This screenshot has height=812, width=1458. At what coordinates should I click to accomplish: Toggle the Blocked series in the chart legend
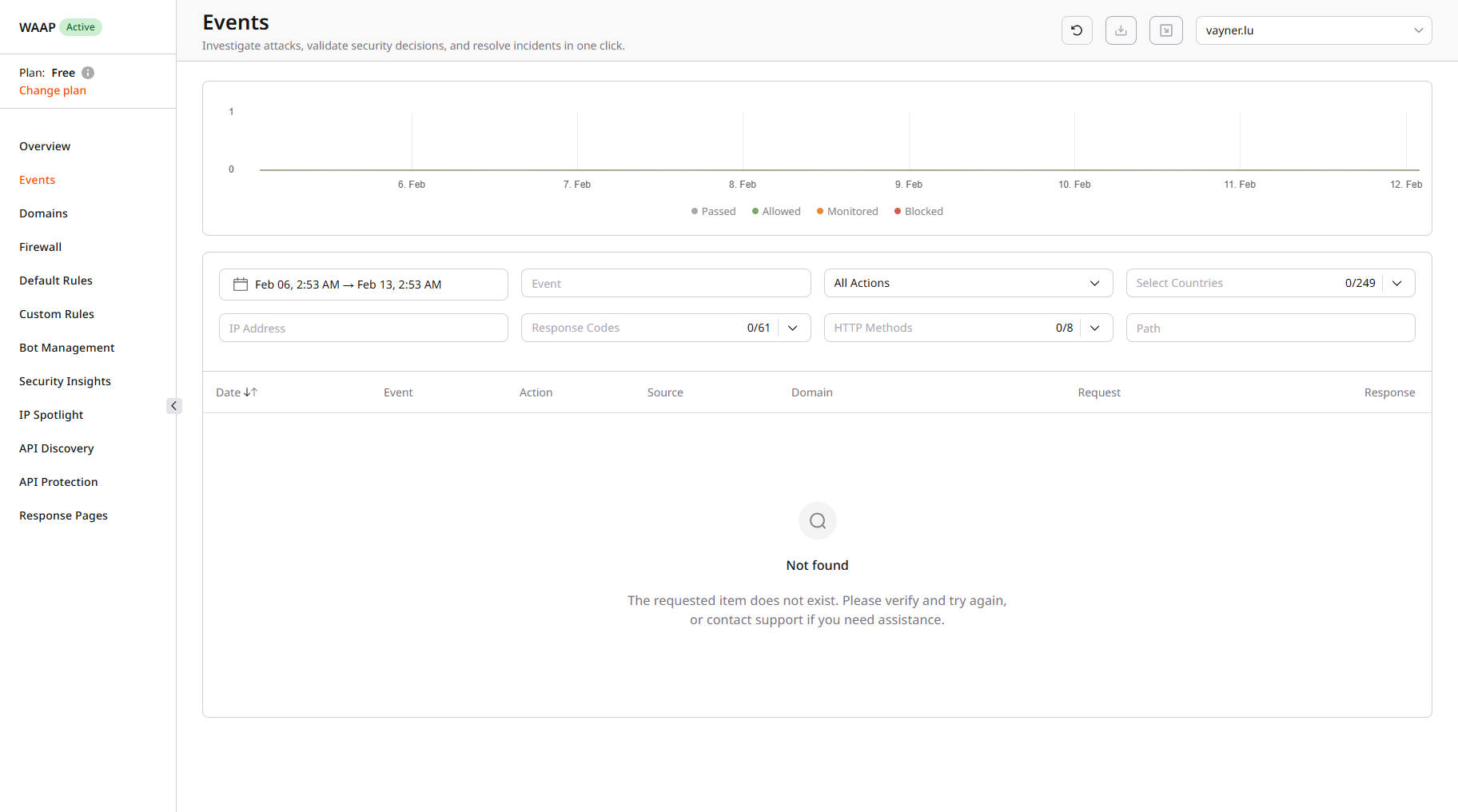click(918, 211)
